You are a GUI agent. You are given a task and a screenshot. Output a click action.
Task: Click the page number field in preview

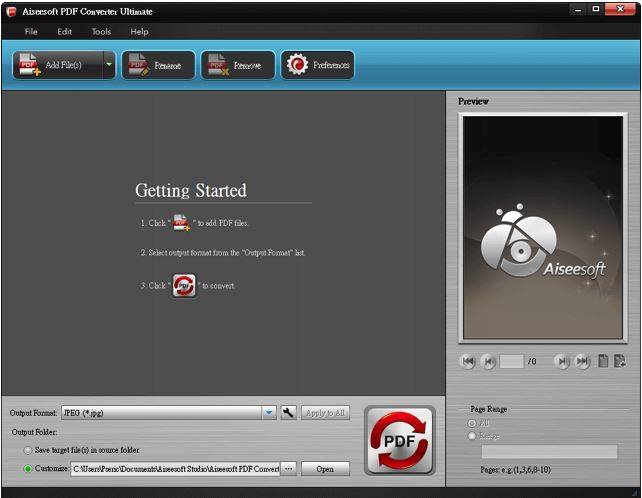point(512,361)
